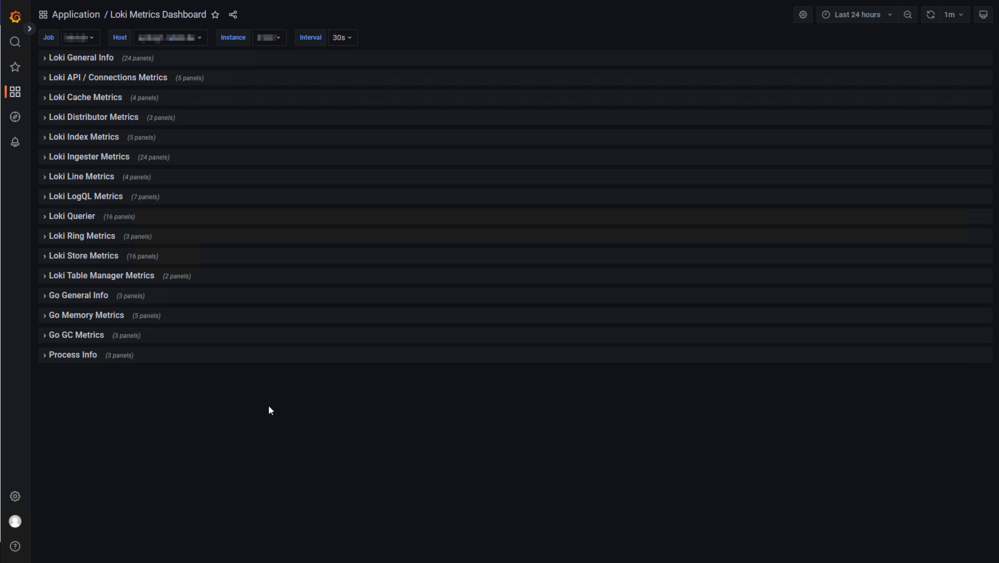
Task: Expand the Loki Store Metrics row
Action: pyautogui.click(x=515, y=256)
